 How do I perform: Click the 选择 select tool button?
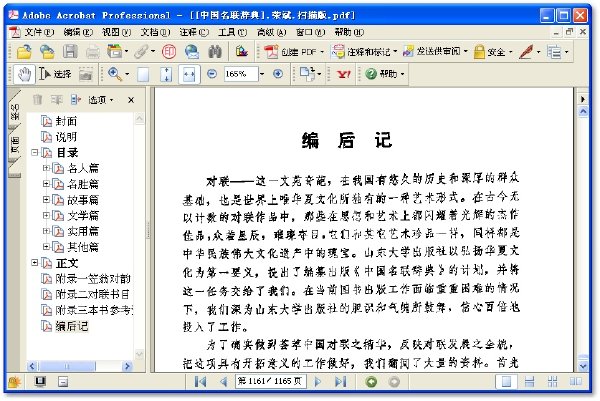pyautogui.click(x=55, y=74)
